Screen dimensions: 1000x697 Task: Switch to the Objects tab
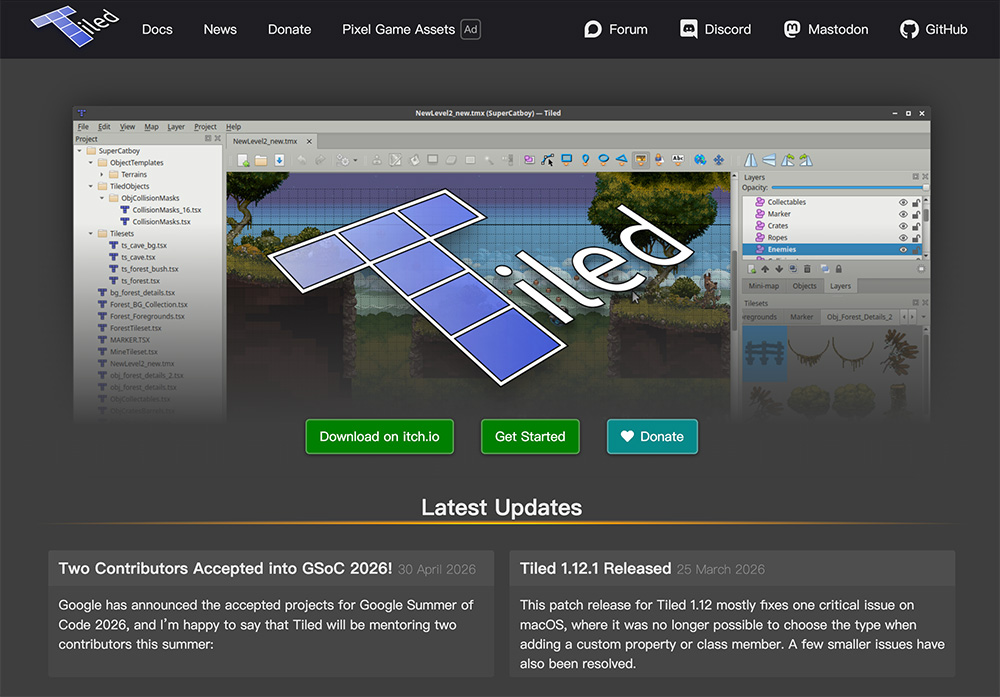[804, 286]
